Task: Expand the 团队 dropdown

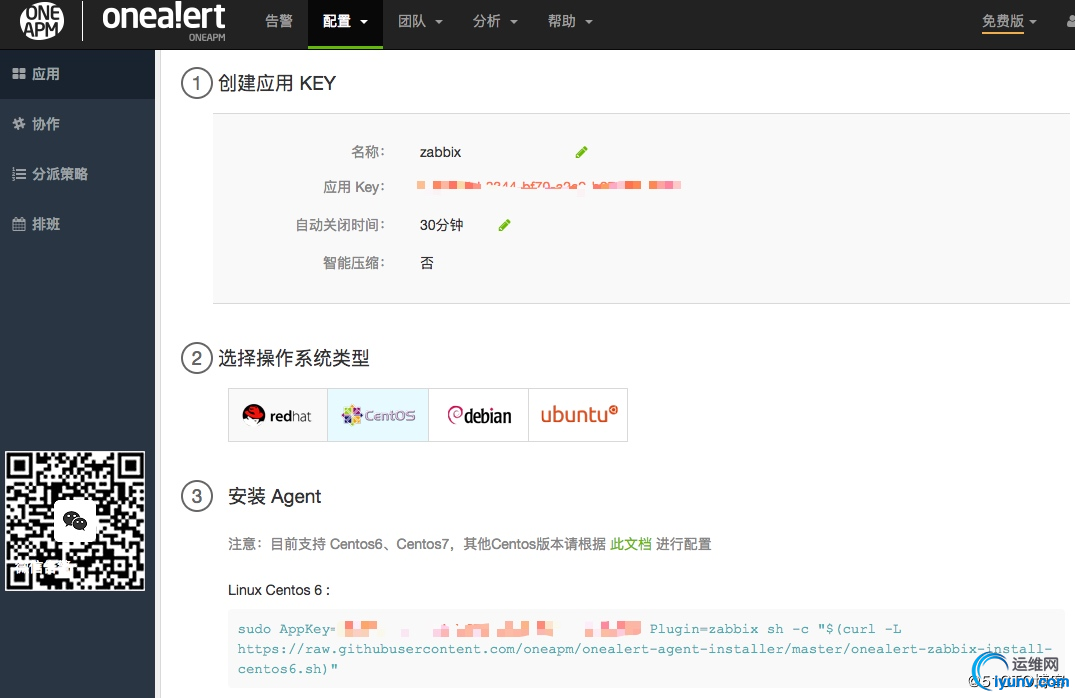Action: 420,21
